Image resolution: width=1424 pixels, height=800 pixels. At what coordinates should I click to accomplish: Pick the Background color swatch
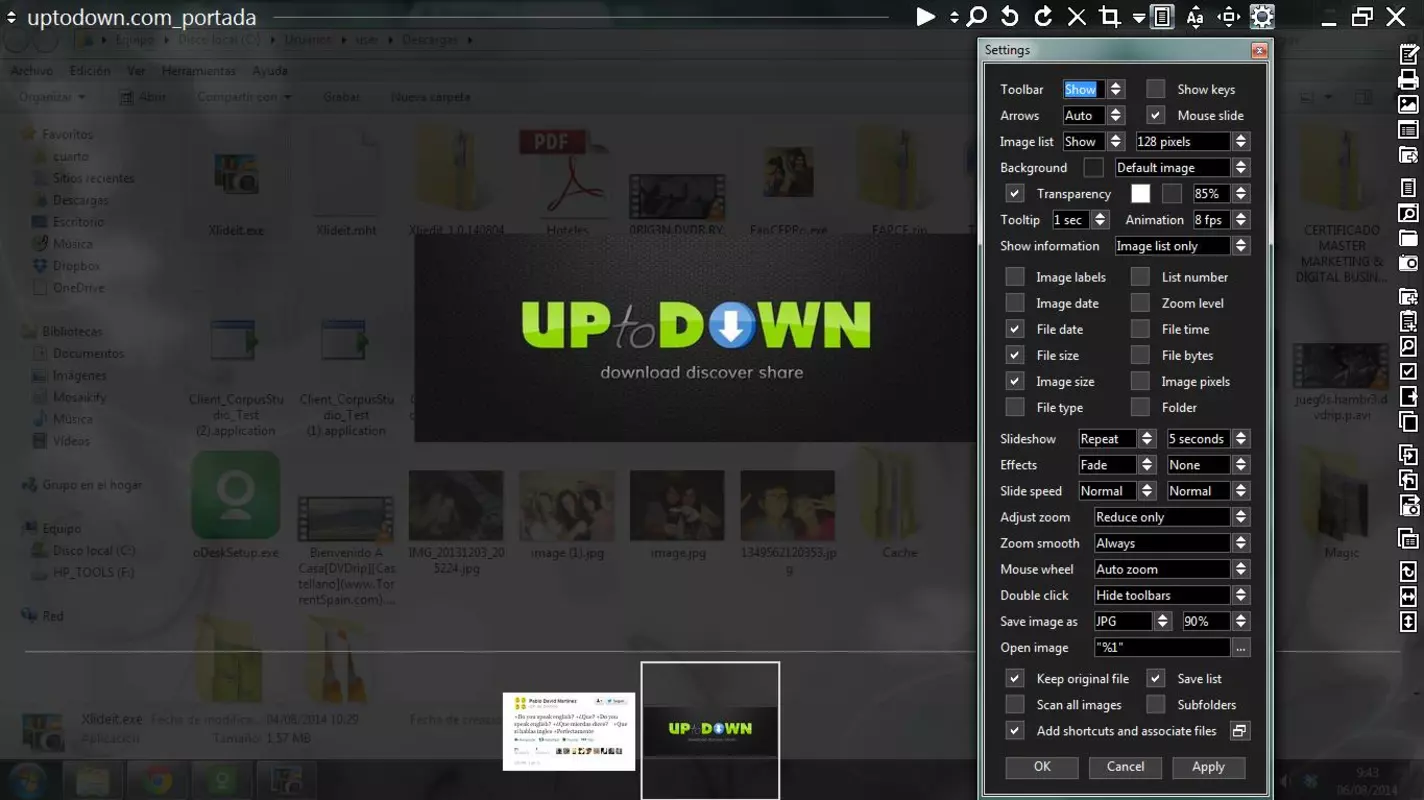(x=1094, y=167)
